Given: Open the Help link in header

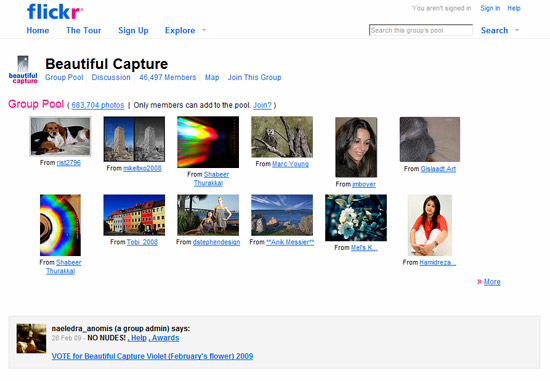Looking at the screenshot, I should pos(514,8).
